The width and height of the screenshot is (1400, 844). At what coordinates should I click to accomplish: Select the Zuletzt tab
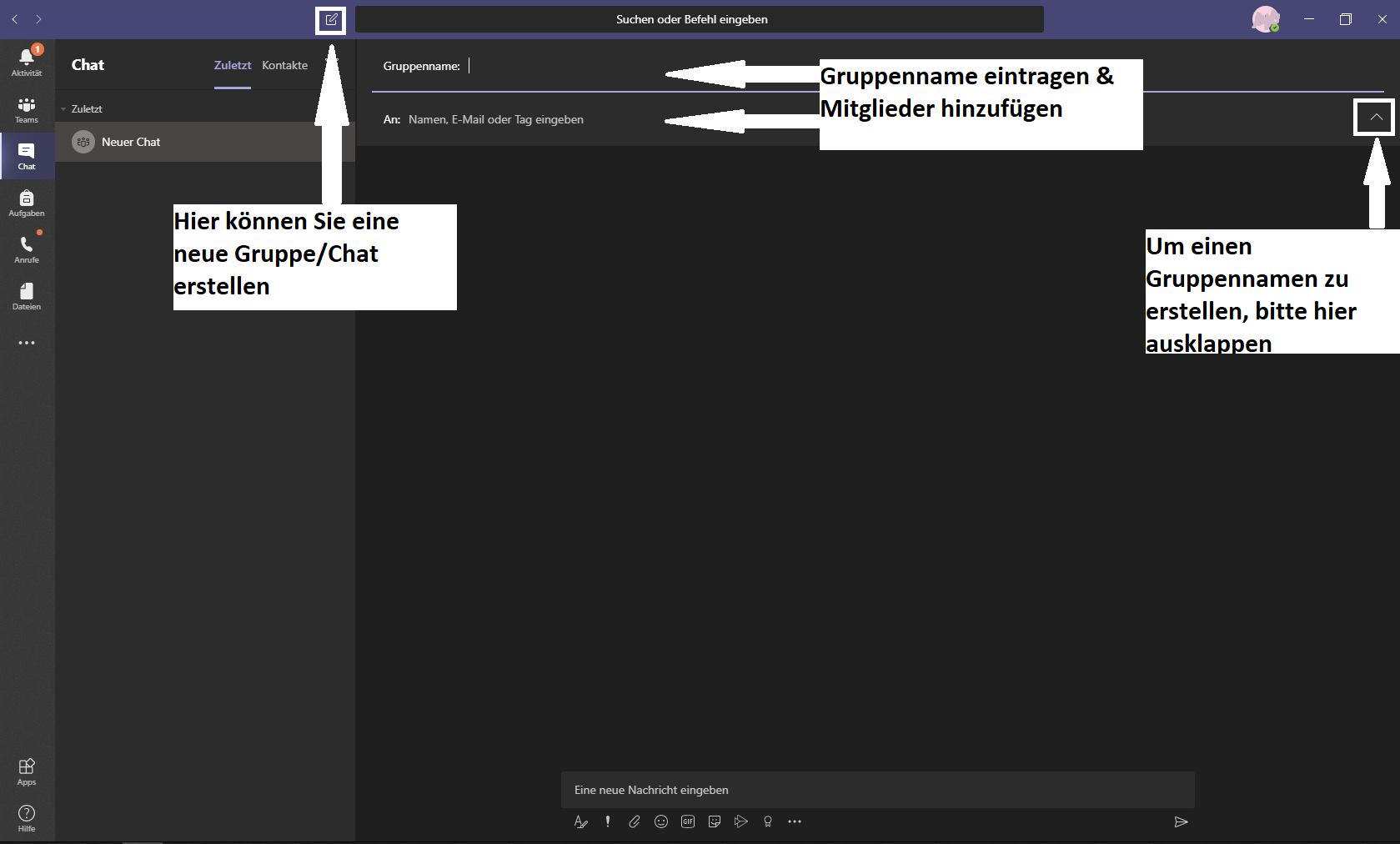coord(232,65)
